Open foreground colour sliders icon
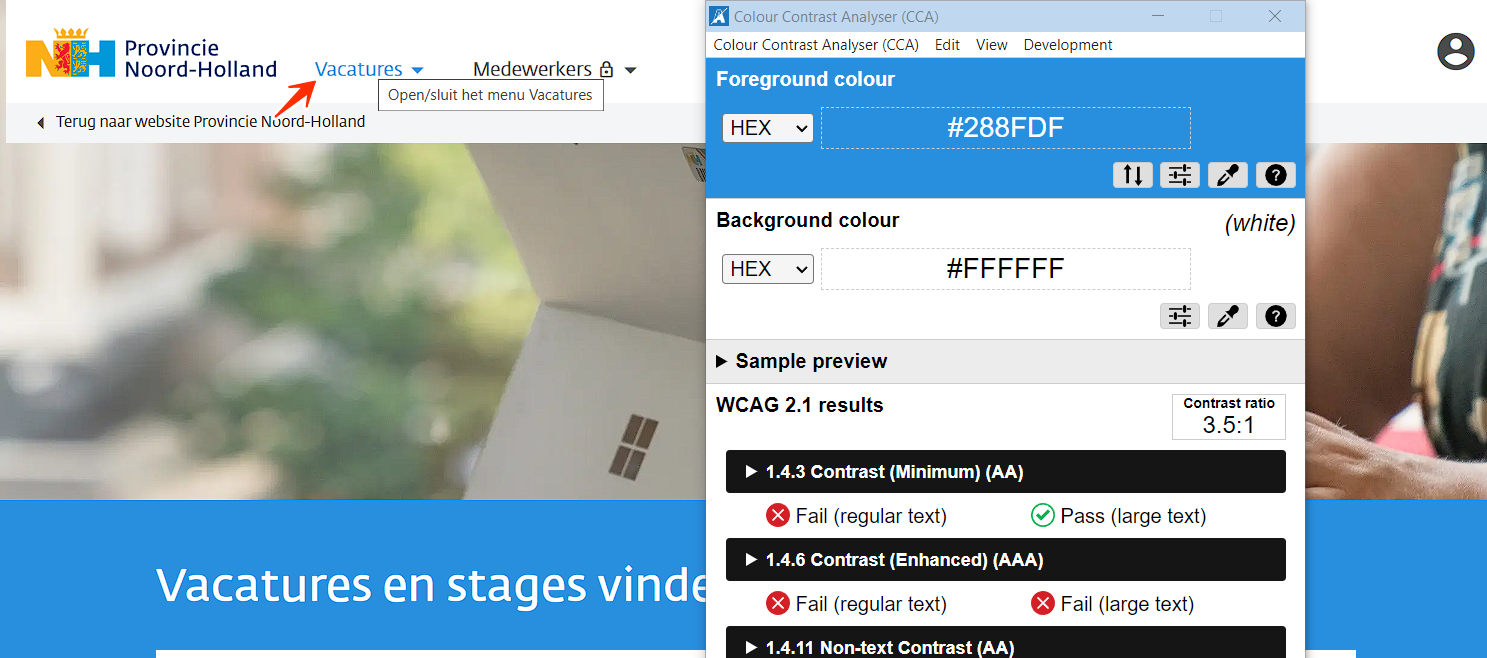This screenshot has width=1487, height=658. (x=1180, y=175)
